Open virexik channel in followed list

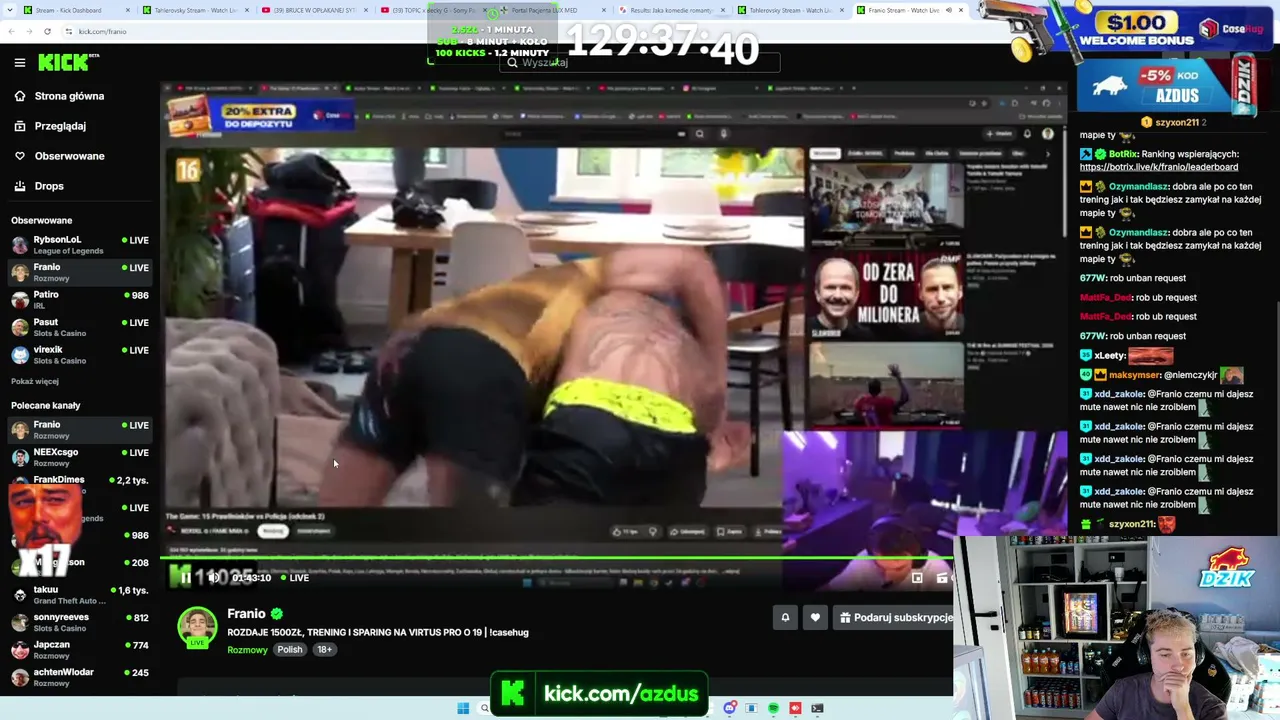[79, 355]
